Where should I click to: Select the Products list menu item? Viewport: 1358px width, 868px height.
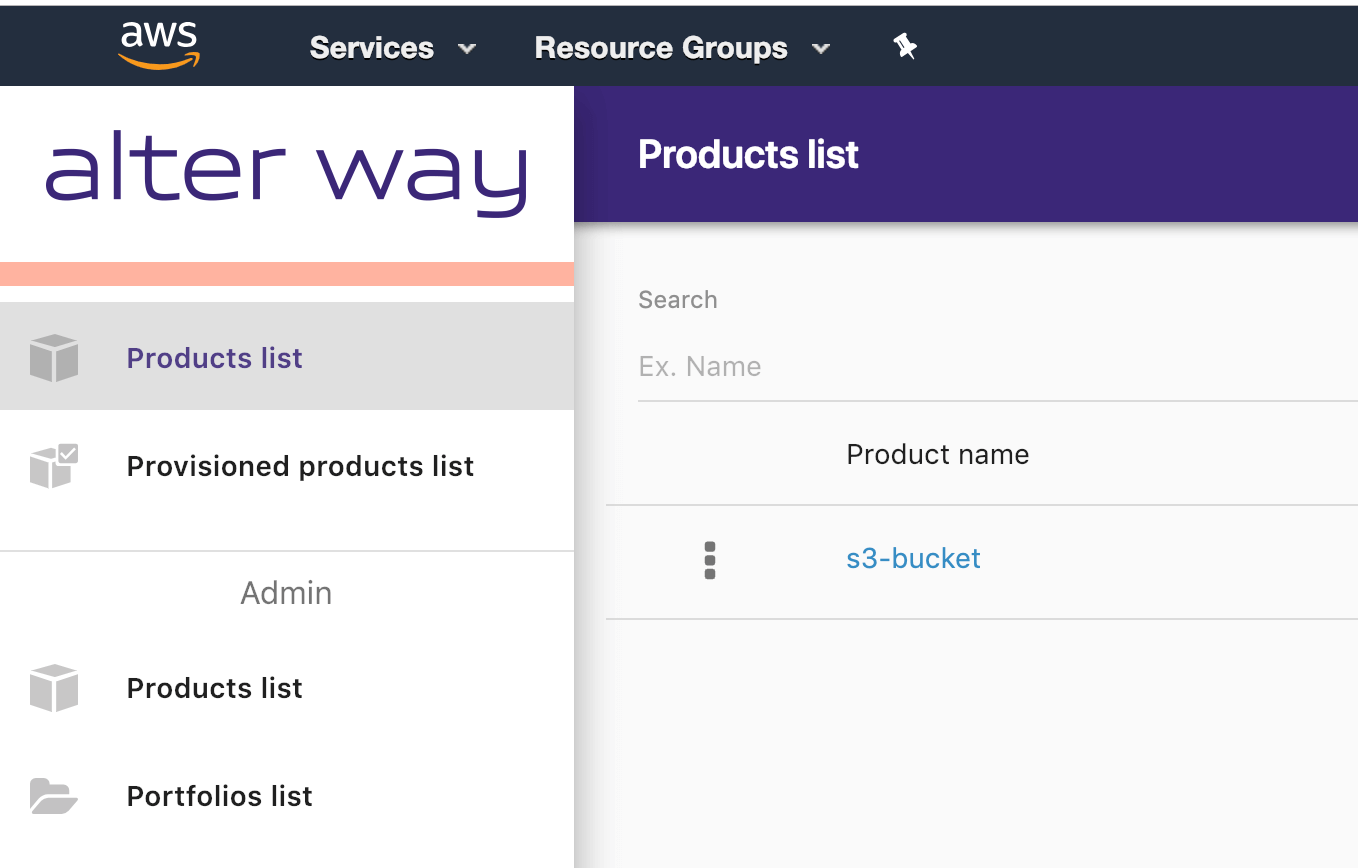tap(214, 357)
